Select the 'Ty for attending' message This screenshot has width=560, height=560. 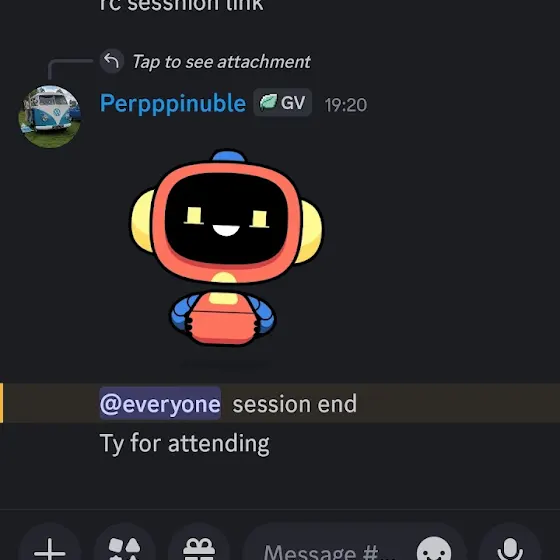[x=184, y=443]
